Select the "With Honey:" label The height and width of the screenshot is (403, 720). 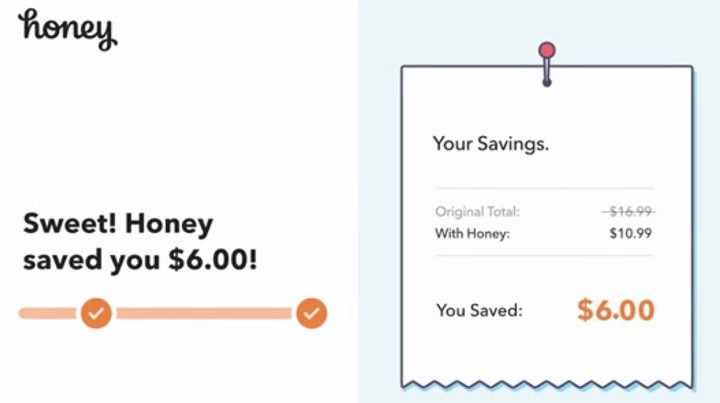tap(472, 234)
